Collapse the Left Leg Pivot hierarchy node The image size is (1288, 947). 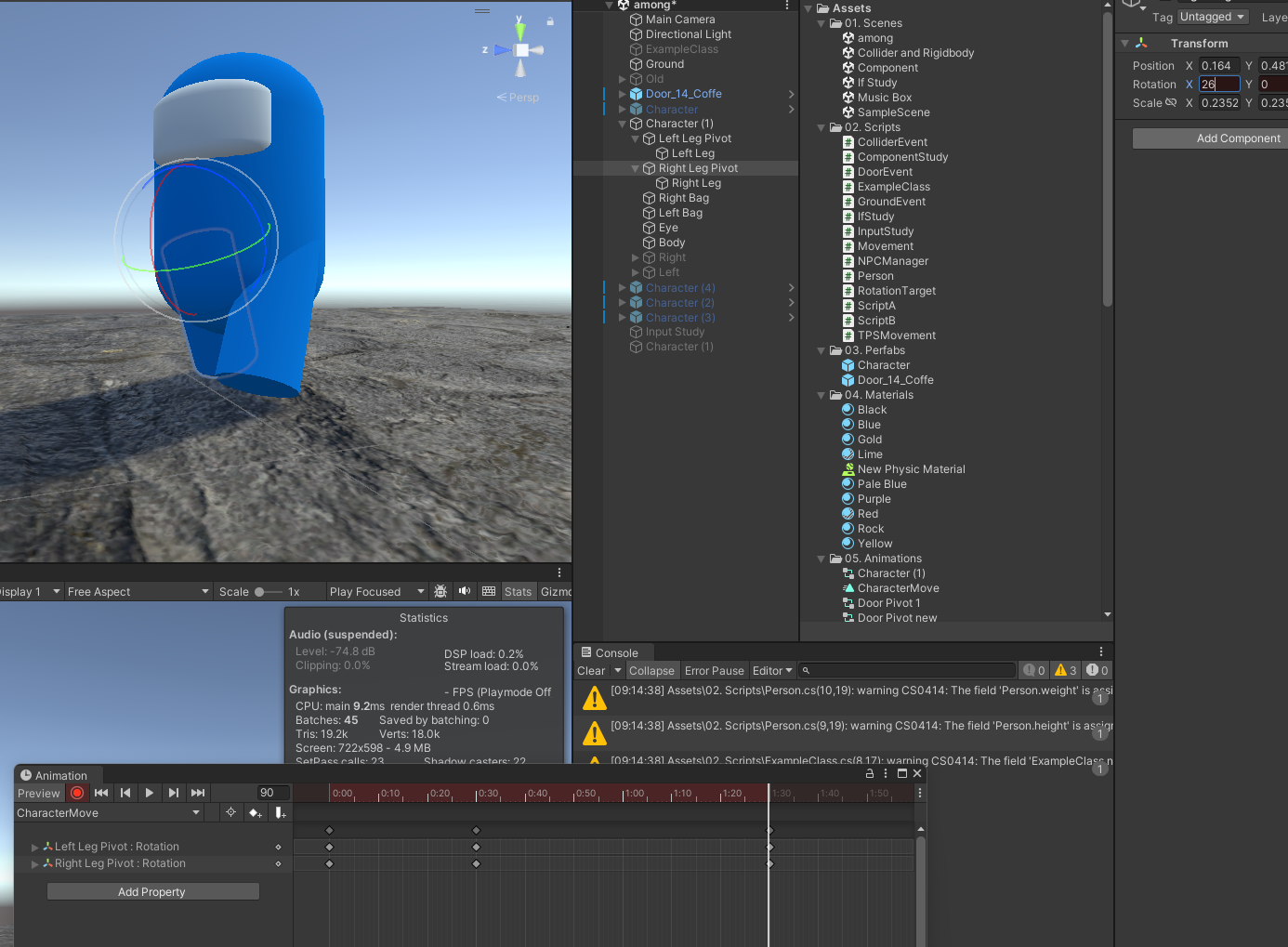click(636, 138)
